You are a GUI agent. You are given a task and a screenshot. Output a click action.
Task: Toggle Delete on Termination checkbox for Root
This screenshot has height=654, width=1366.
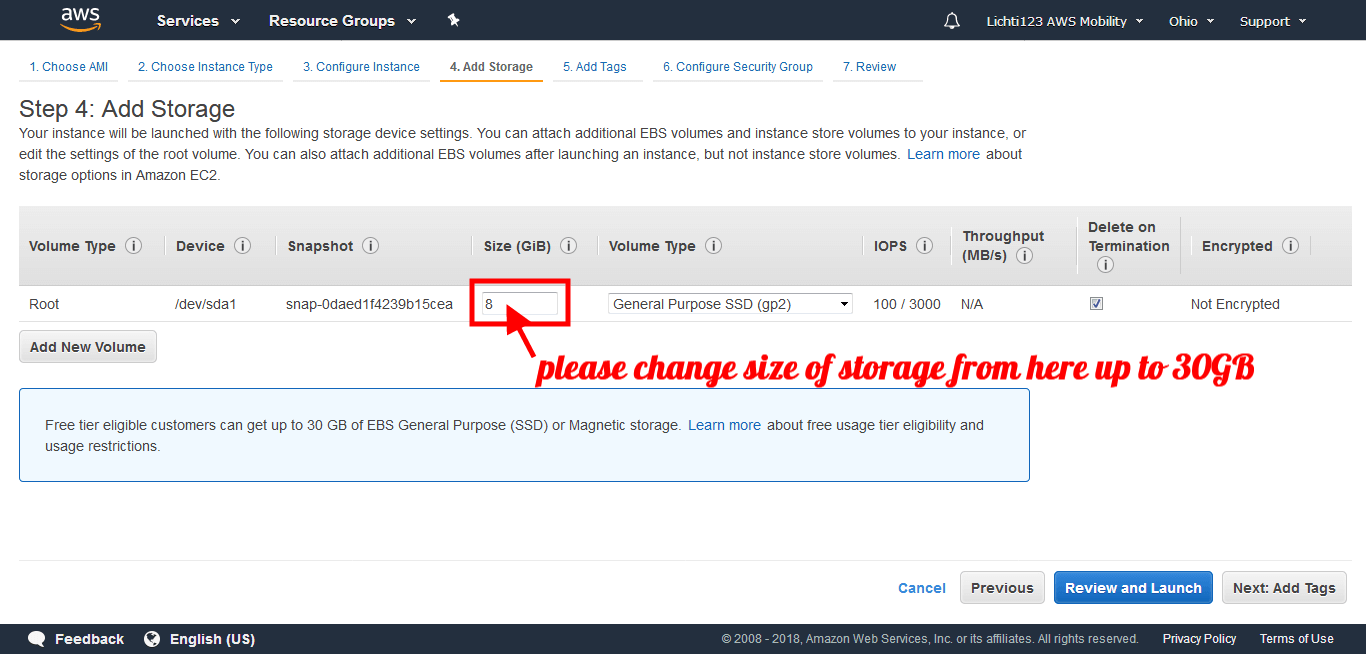(x=1096, y=304)
